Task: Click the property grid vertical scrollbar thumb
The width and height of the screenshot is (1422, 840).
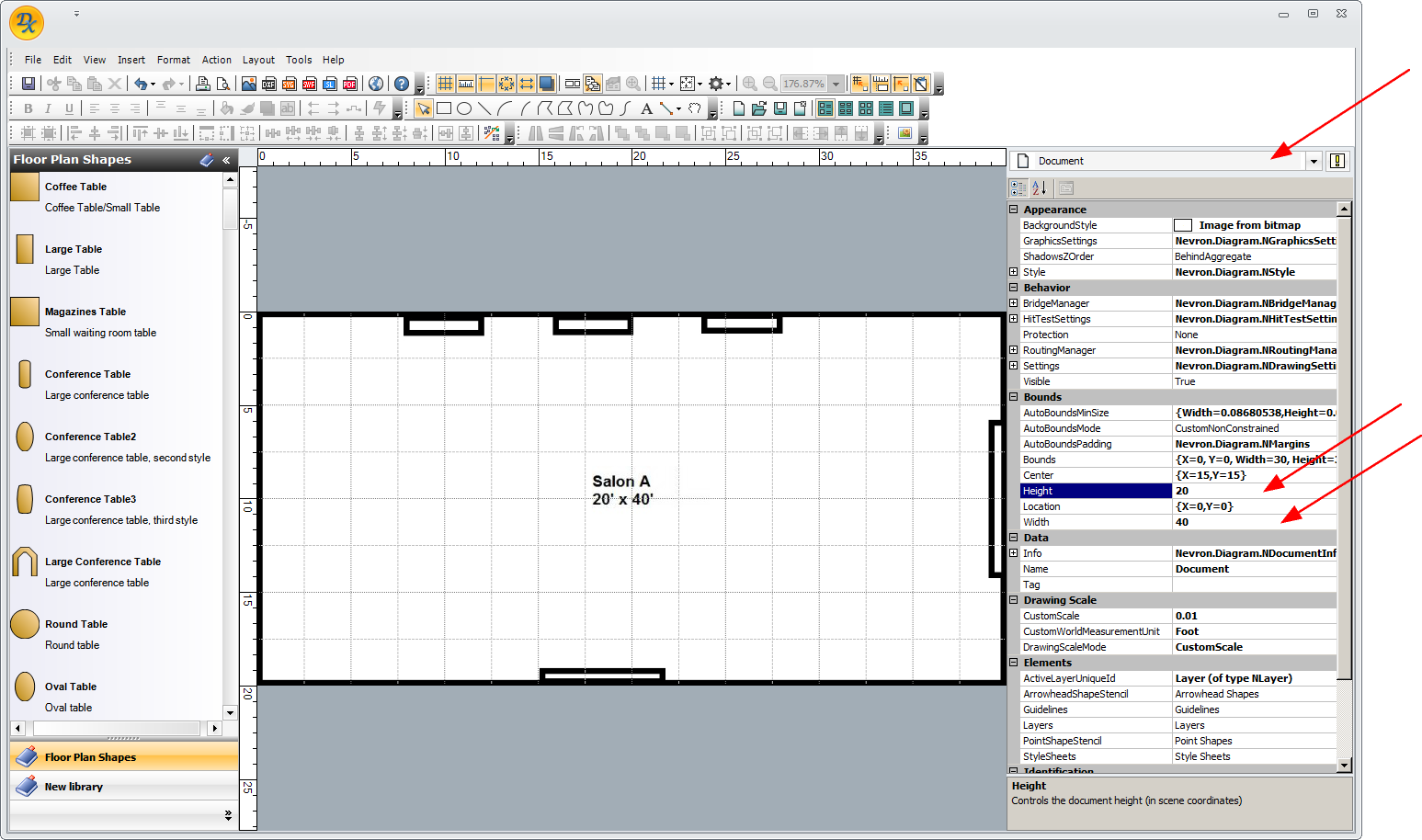Action: tap(1344, 448)
